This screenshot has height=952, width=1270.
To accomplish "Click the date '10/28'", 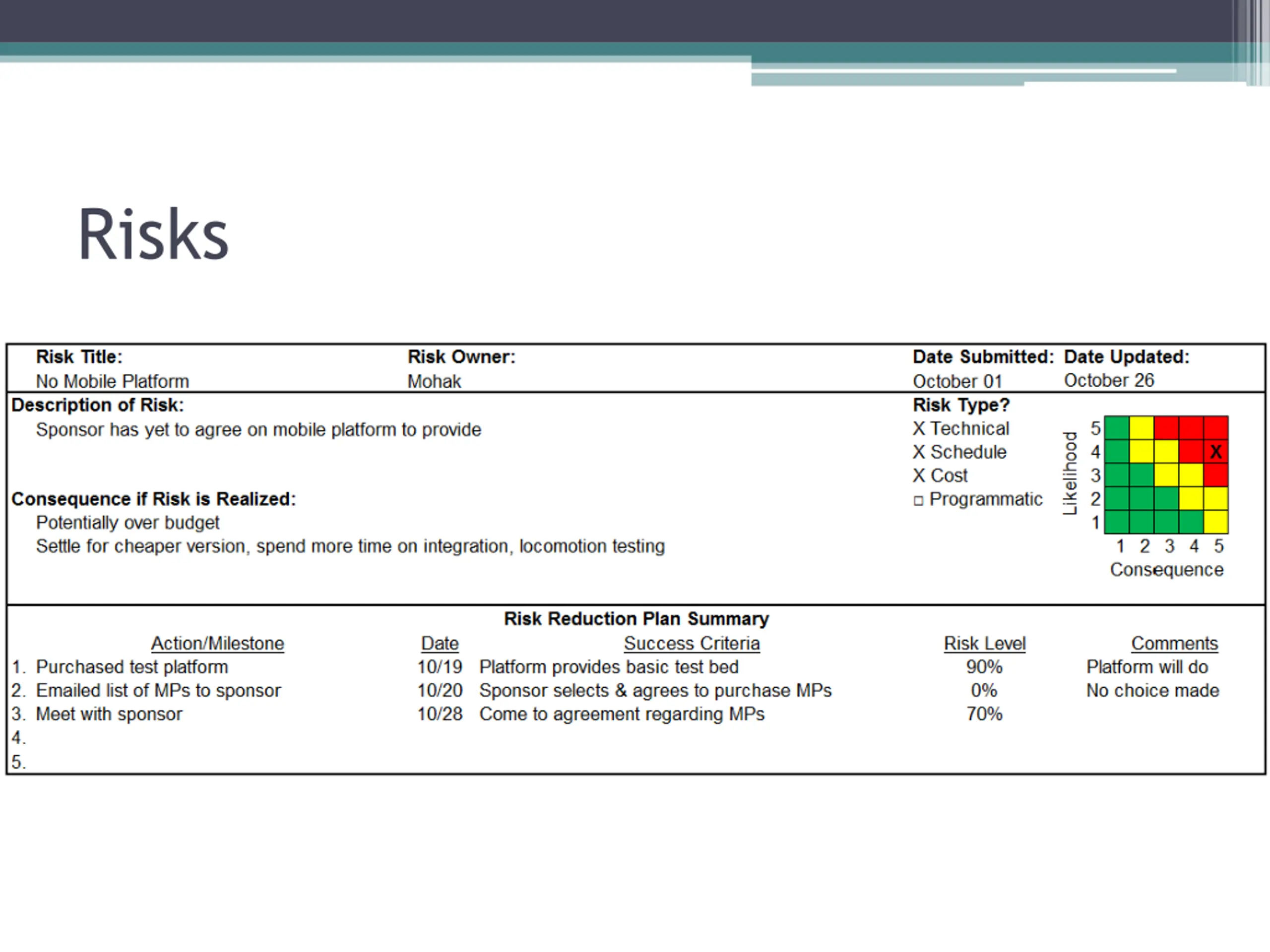I will point(440,714).
